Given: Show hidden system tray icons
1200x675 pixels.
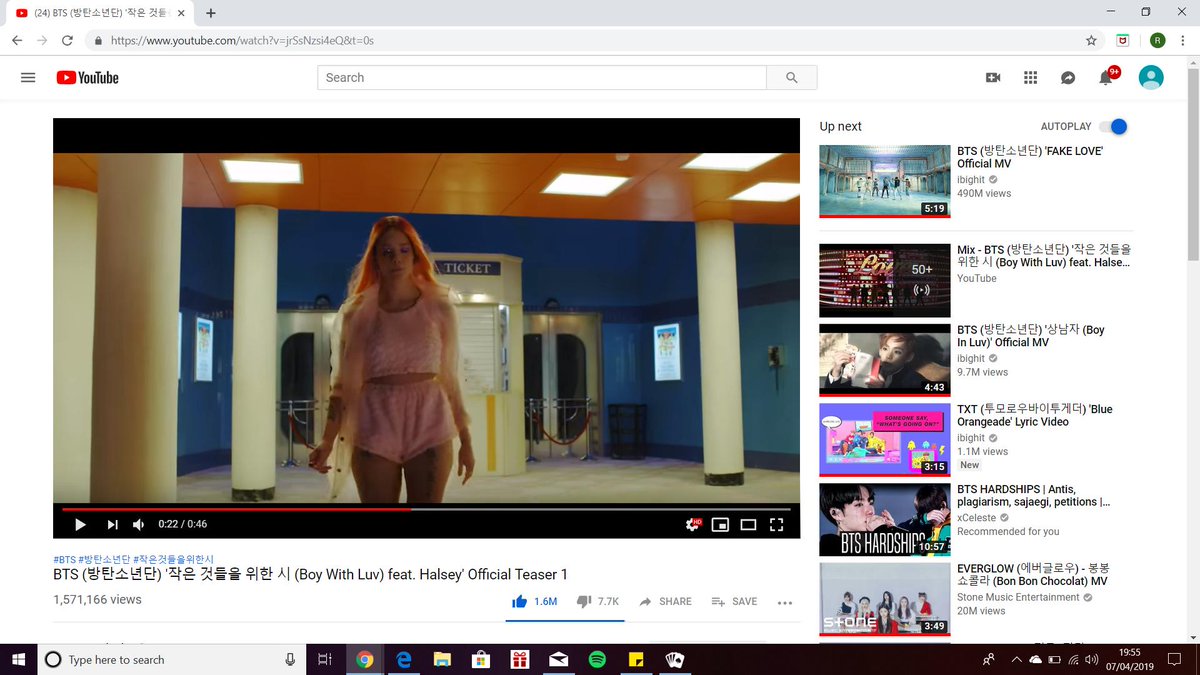Looking at the screenshot, I should 1016,659.
